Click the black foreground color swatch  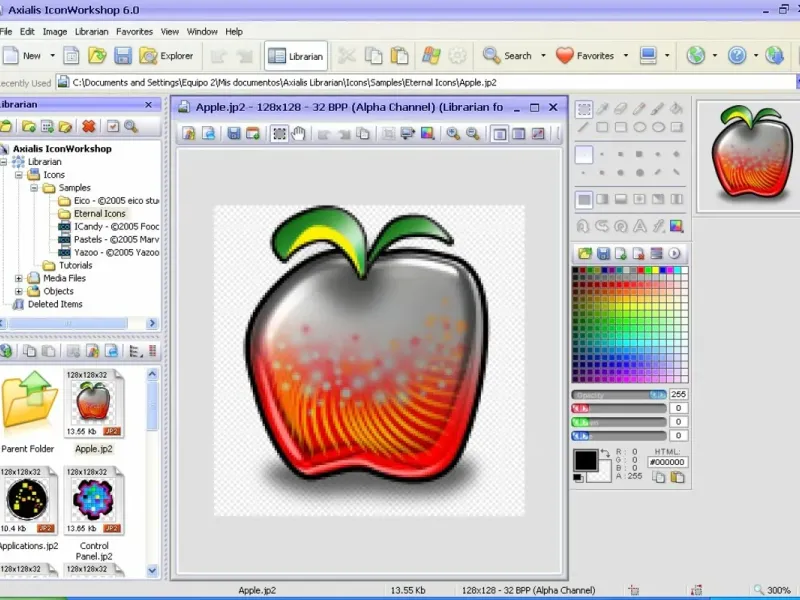(x=585, y=460)
